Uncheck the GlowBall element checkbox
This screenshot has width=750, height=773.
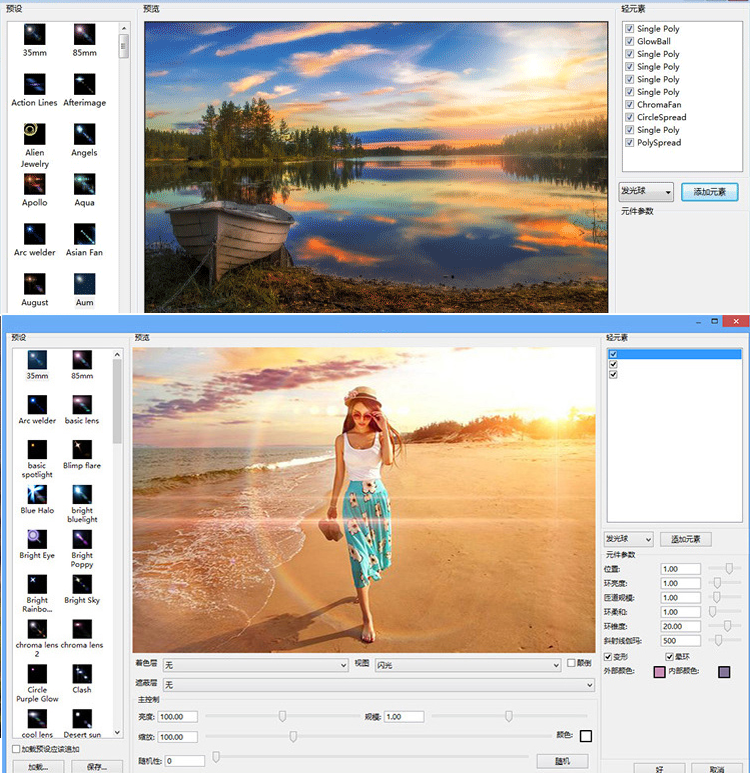point(630,41)
